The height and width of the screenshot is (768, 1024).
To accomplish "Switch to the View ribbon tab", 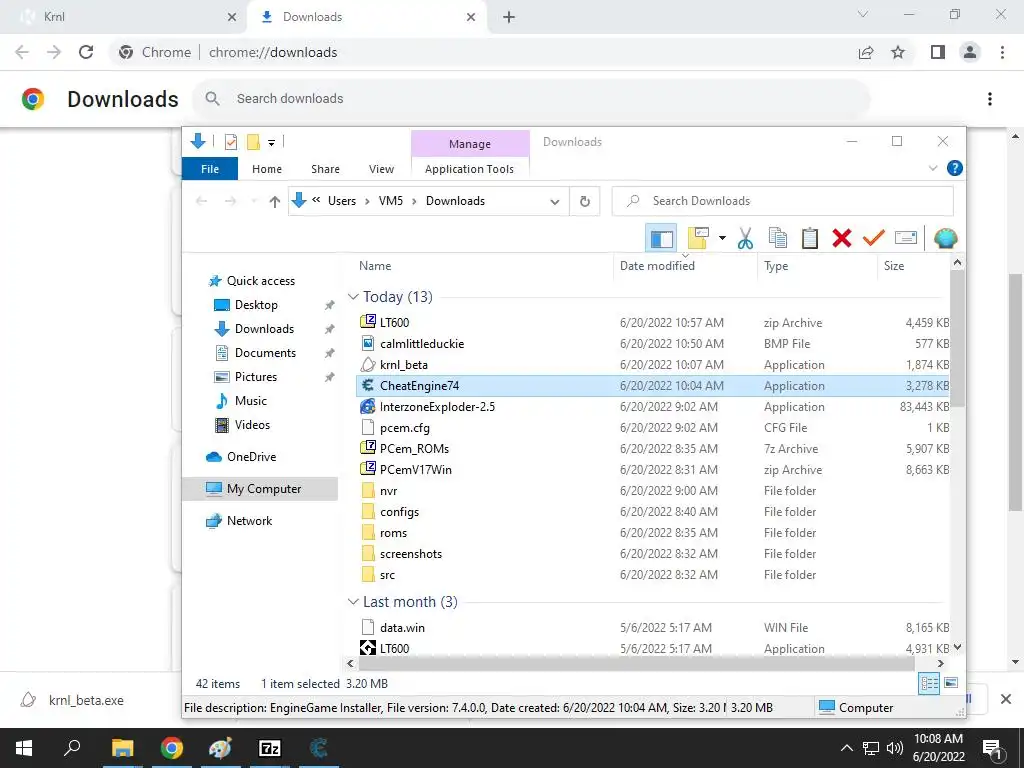I will pos(381,168).
